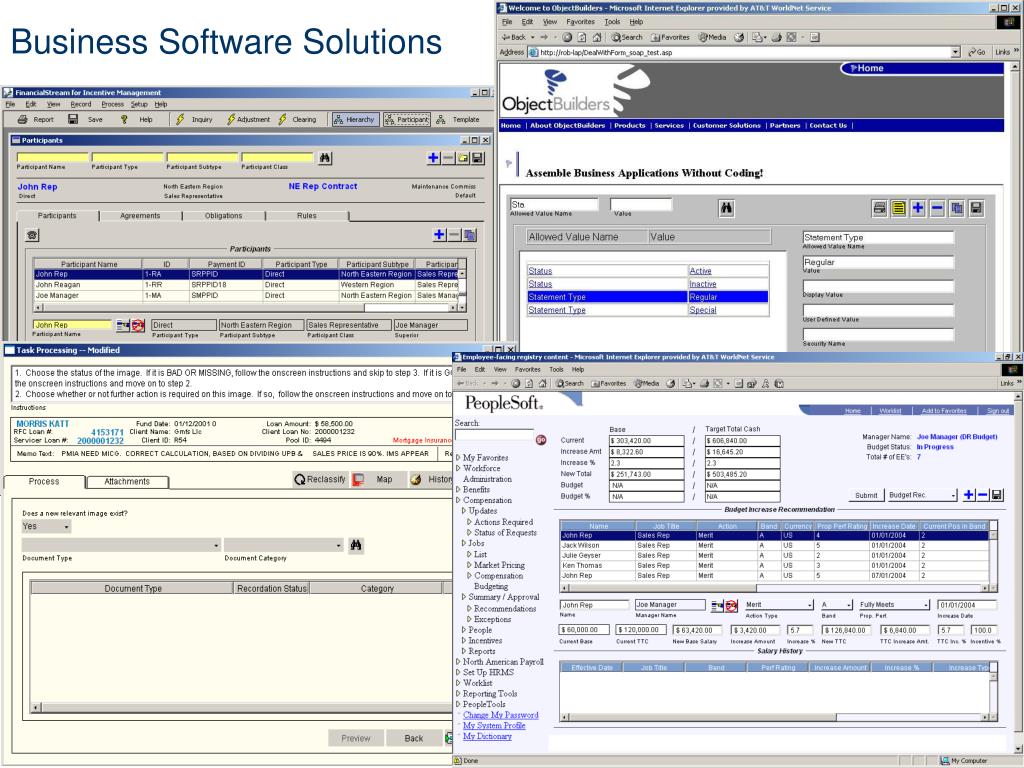The height and width of the screenshot is (768, 1024).
Task: Switch to Attachments tab in Task Processing
Action: click(127, 481)
